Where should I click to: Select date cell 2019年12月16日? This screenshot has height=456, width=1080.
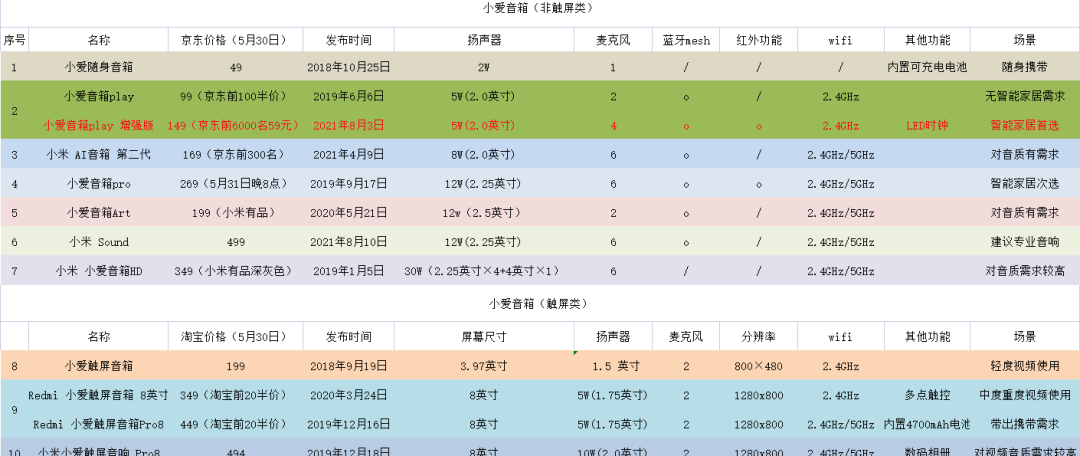pyautogui.click(x=349, y=424)
